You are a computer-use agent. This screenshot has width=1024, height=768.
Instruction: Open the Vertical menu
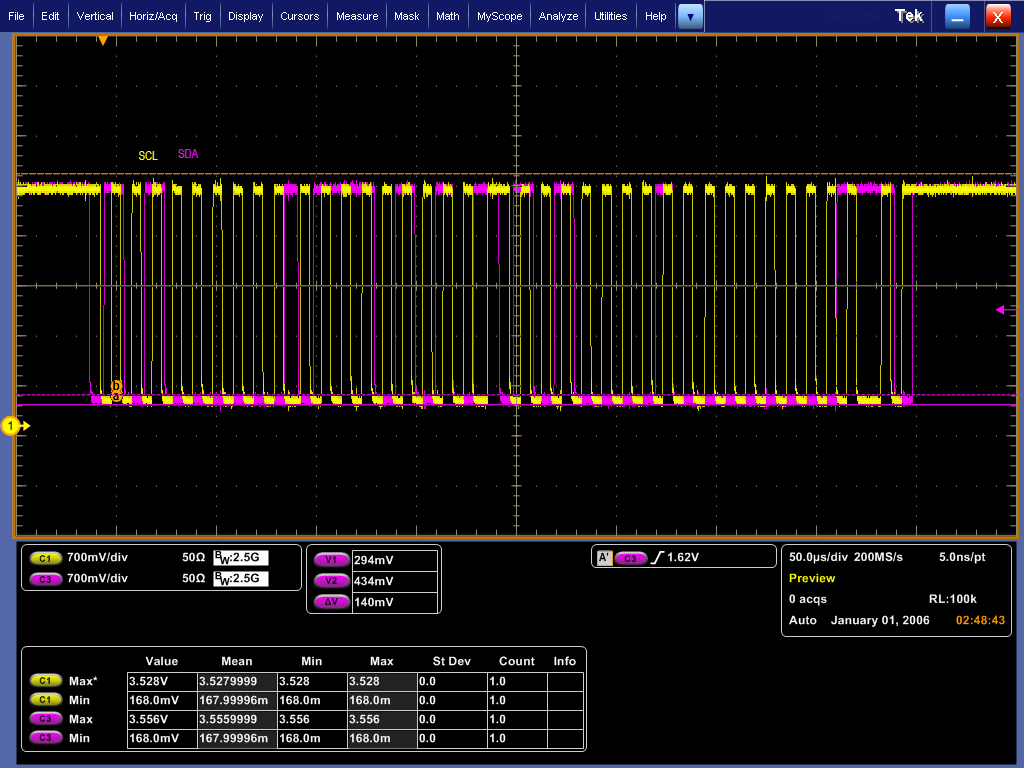[95, 16]
